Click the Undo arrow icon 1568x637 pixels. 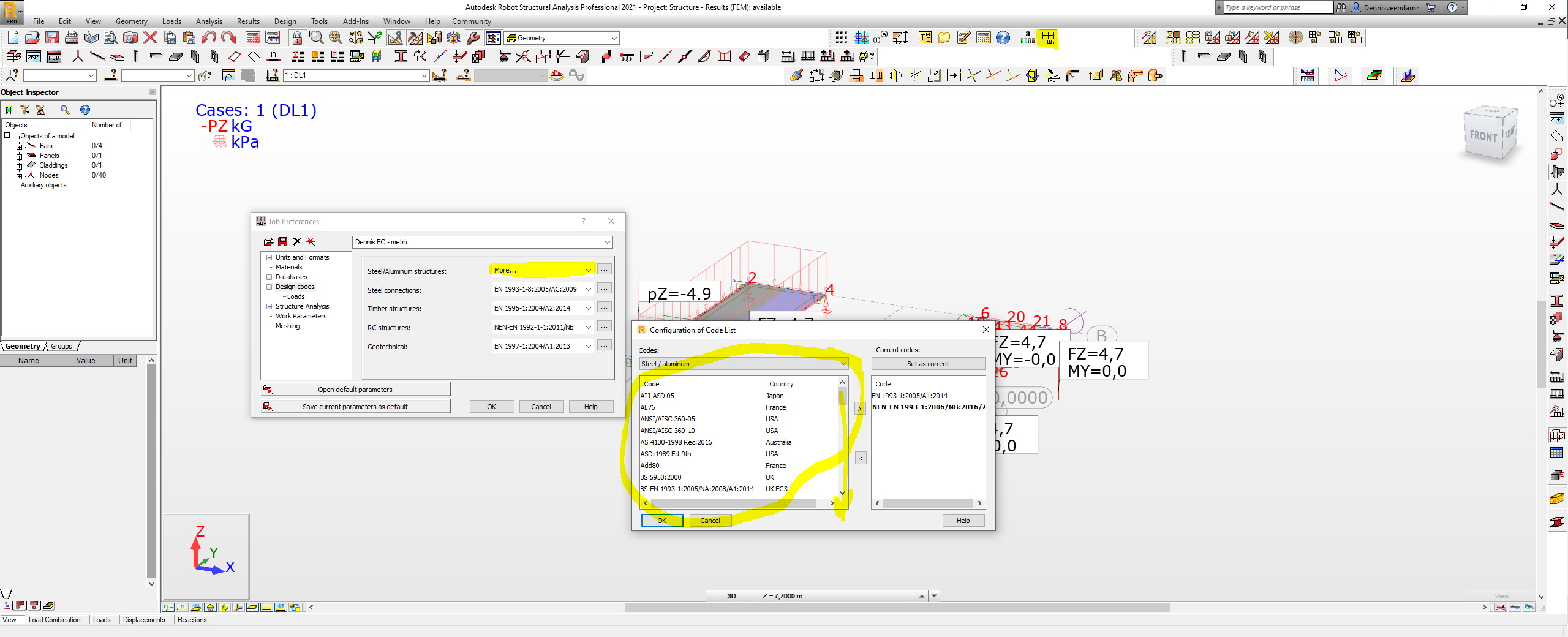pos(209,38)
